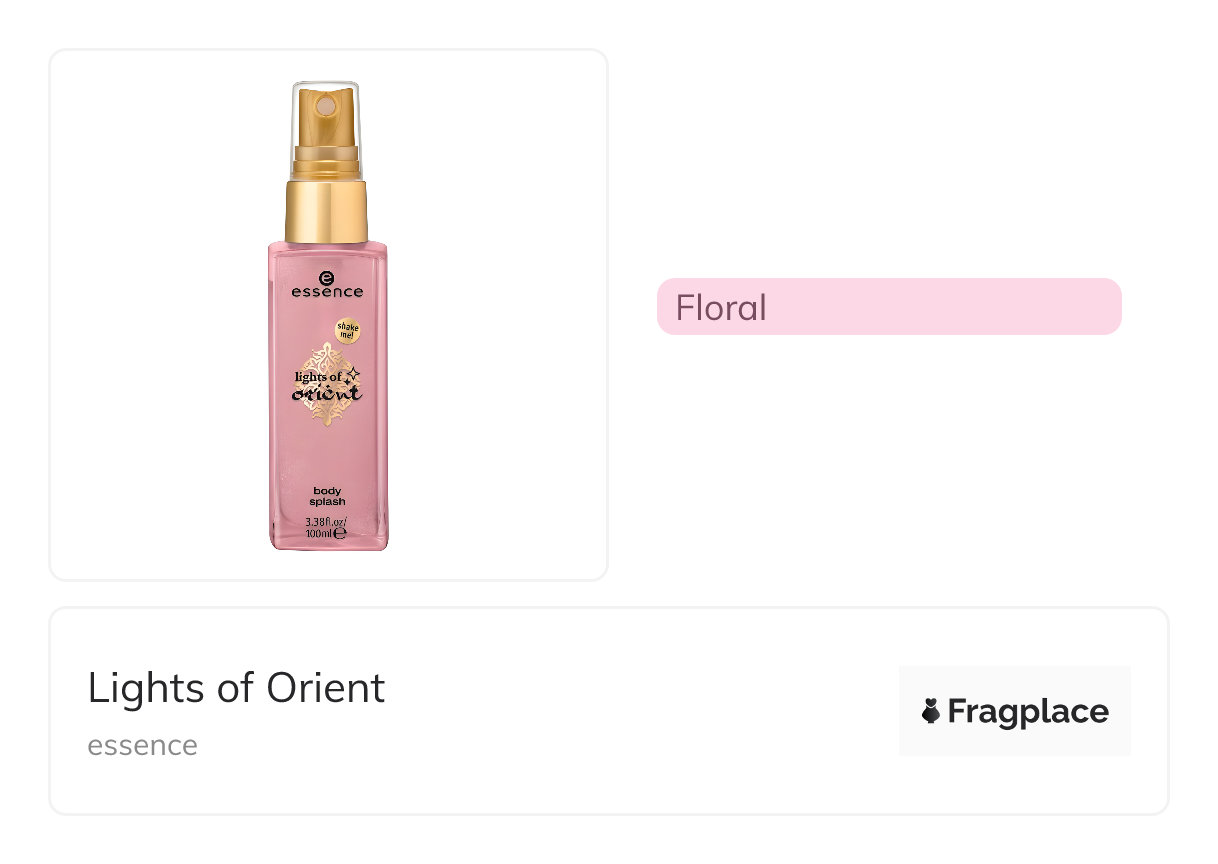Click the estimated "e" mark next to 100ml

[x=340, y=534]
